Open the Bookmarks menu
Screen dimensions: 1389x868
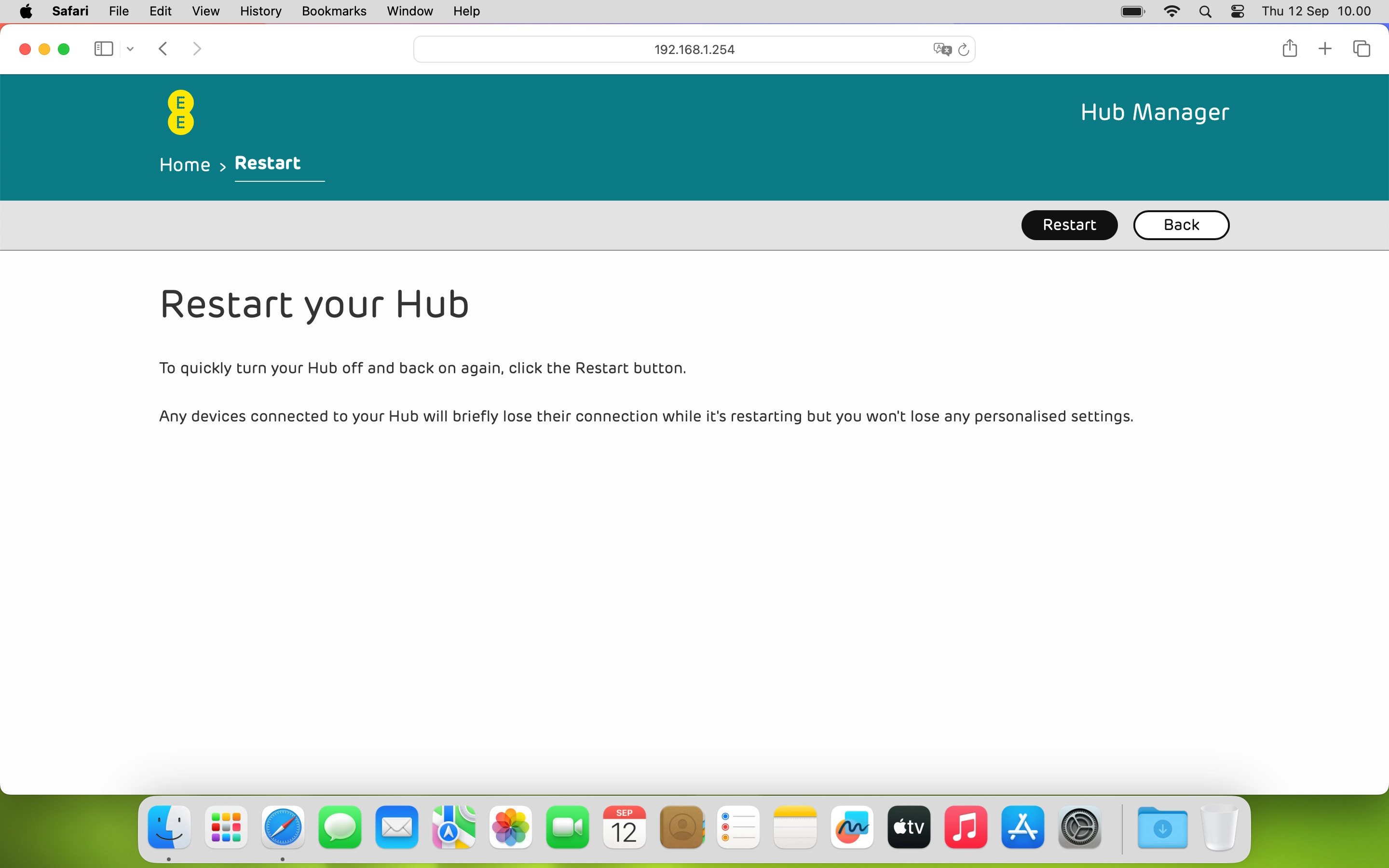click(334, 11)
